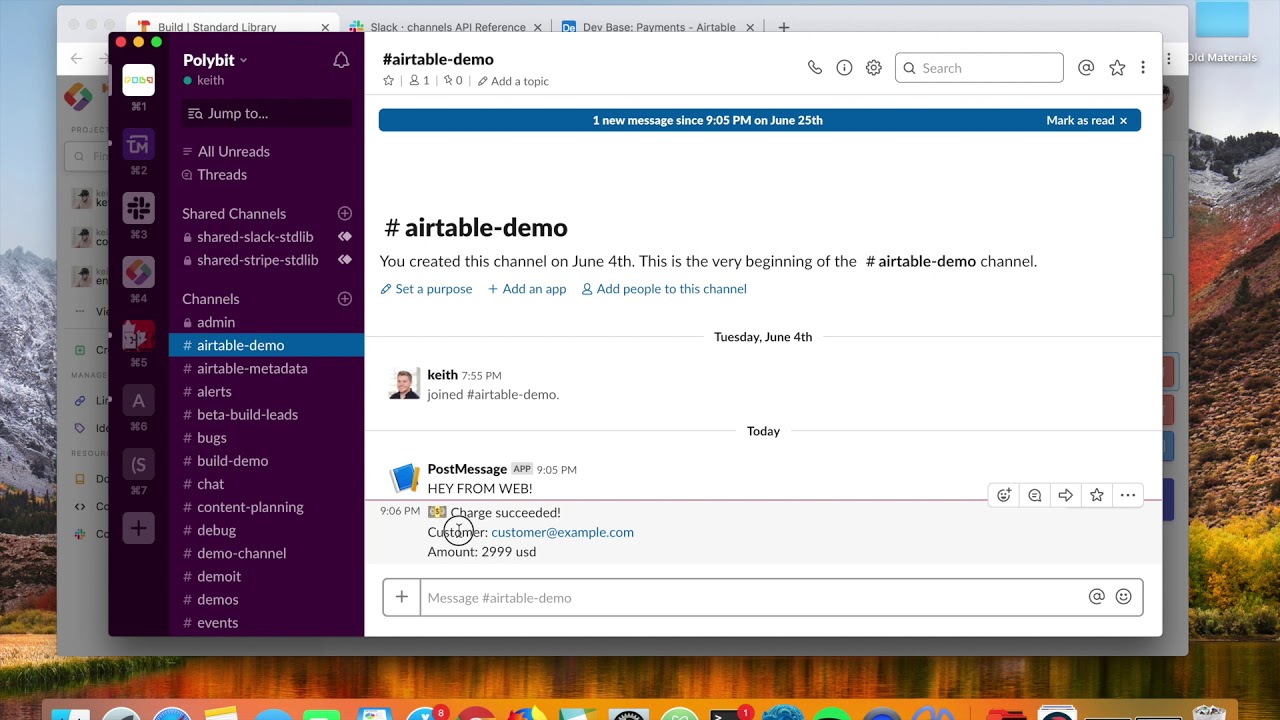Switch to Dev Base: Payments Airtable tab
The width and height of the screenshot is (1280, 720).
[x=657, y=27]
